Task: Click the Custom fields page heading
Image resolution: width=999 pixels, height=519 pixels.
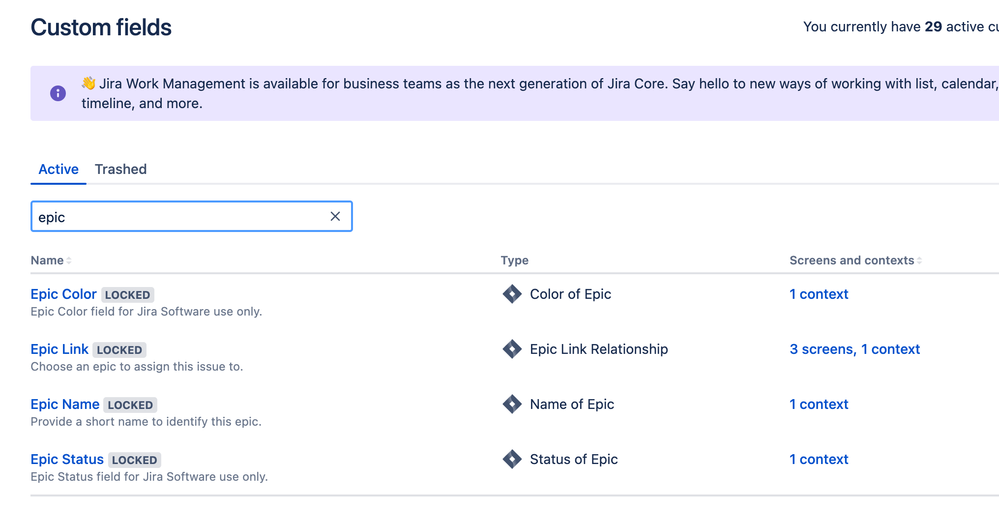Action: click(x=101, y=27)
